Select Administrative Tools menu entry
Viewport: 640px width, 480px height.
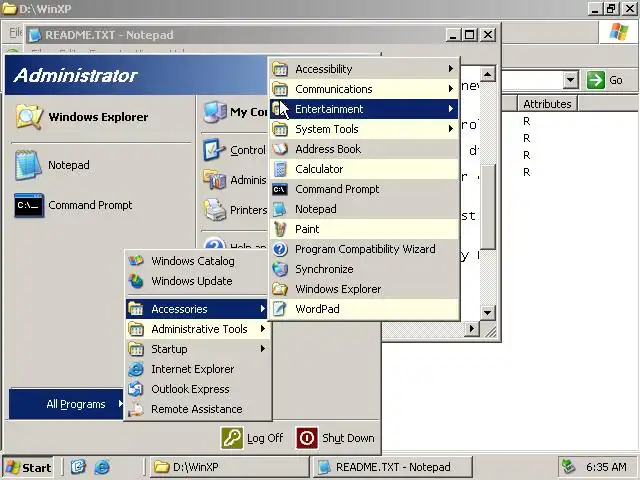(x=196, y=329)
